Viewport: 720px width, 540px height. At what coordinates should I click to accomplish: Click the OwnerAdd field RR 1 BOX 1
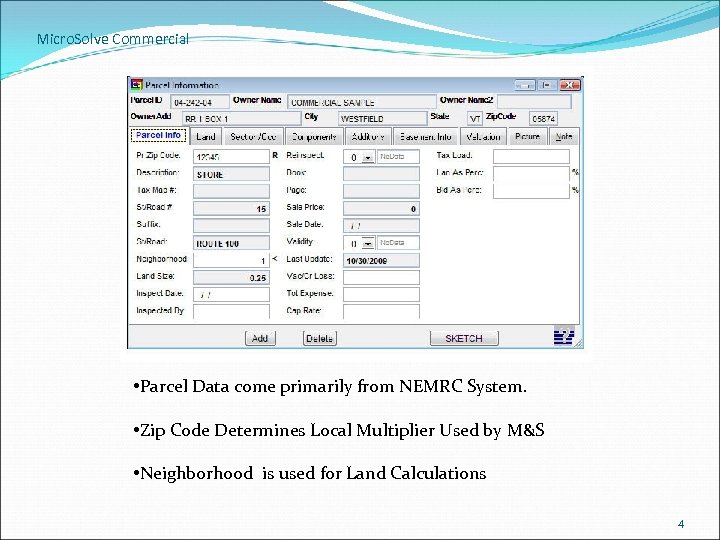pos(242,118)
